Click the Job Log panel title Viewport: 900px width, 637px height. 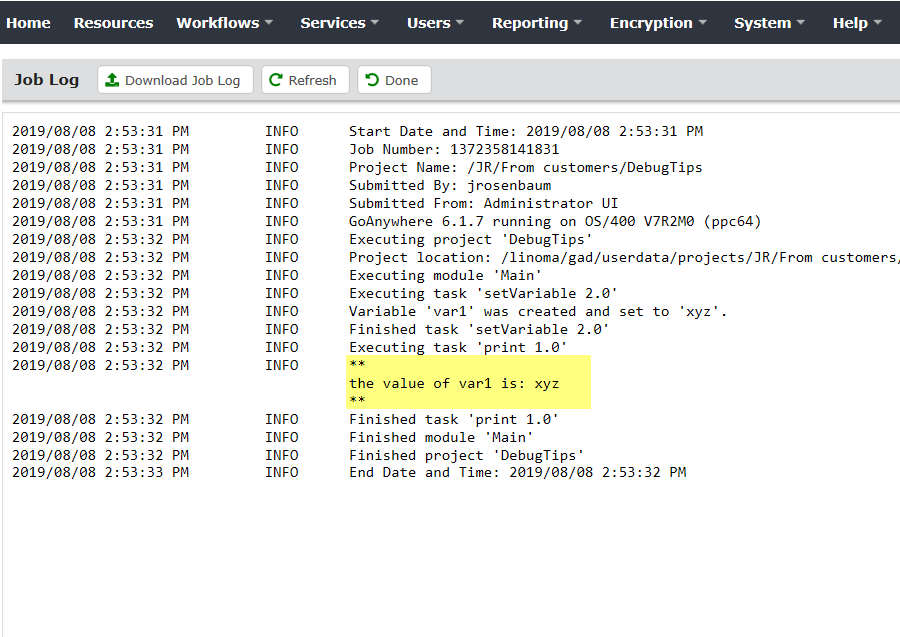(47, 80)
